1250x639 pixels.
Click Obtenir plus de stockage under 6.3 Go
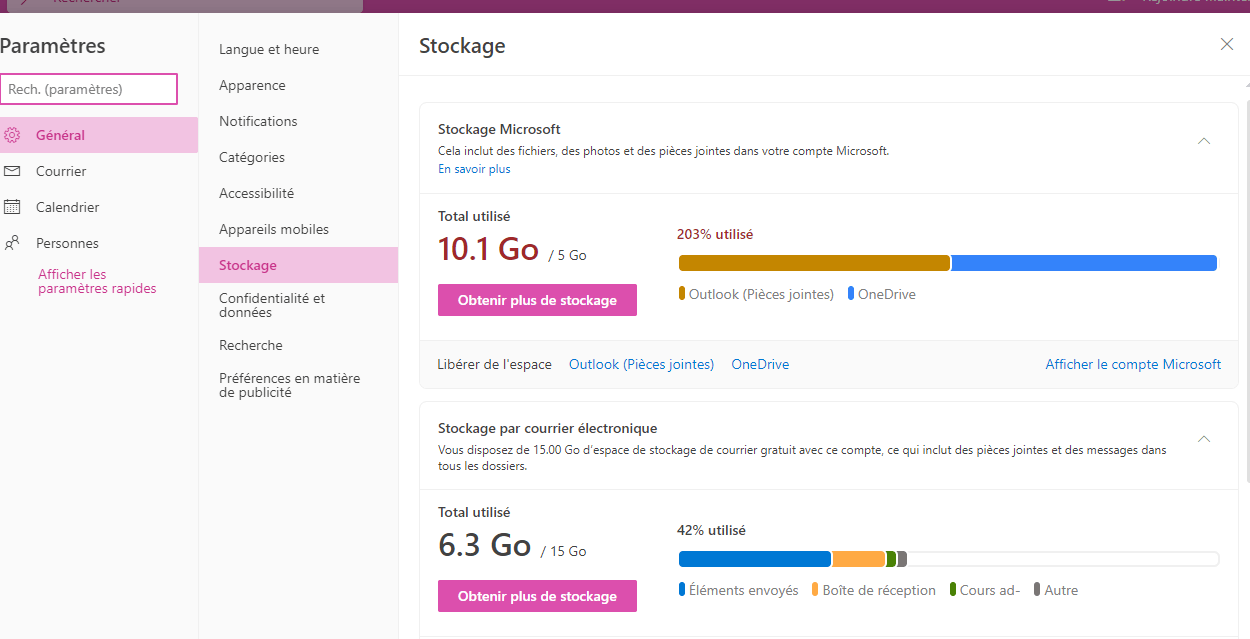537,596
